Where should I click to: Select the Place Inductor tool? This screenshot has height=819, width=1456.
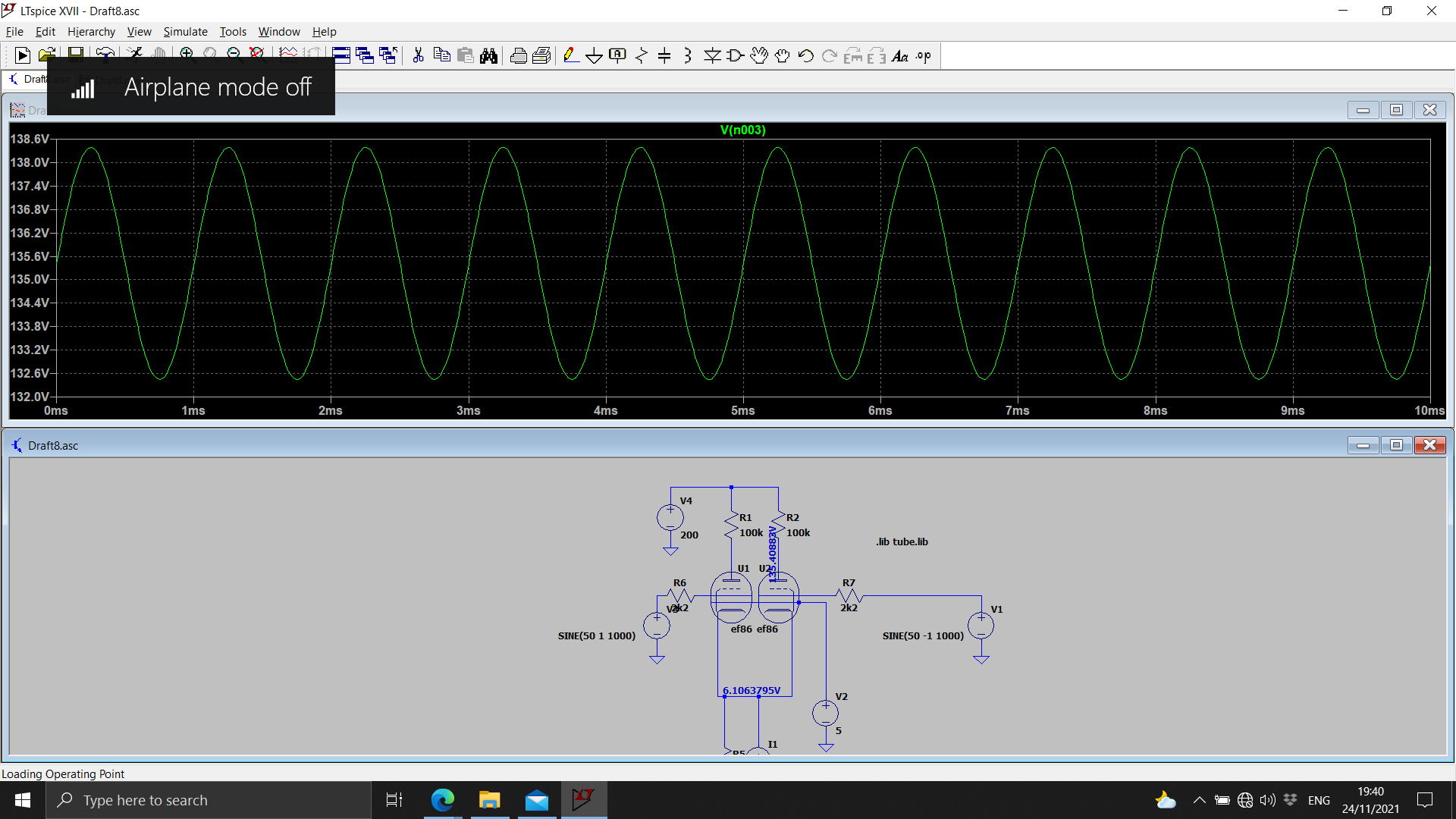coord(688,55)
